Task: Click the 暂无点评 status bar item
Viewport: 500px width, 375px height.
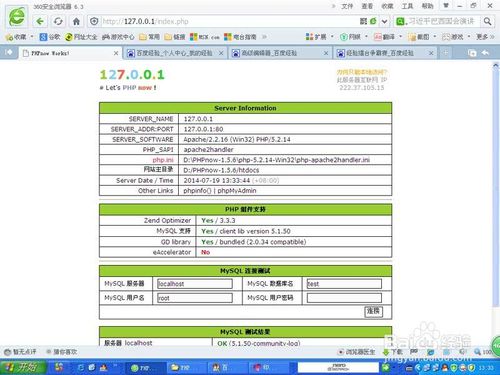Action: click(x=21, y=352)
